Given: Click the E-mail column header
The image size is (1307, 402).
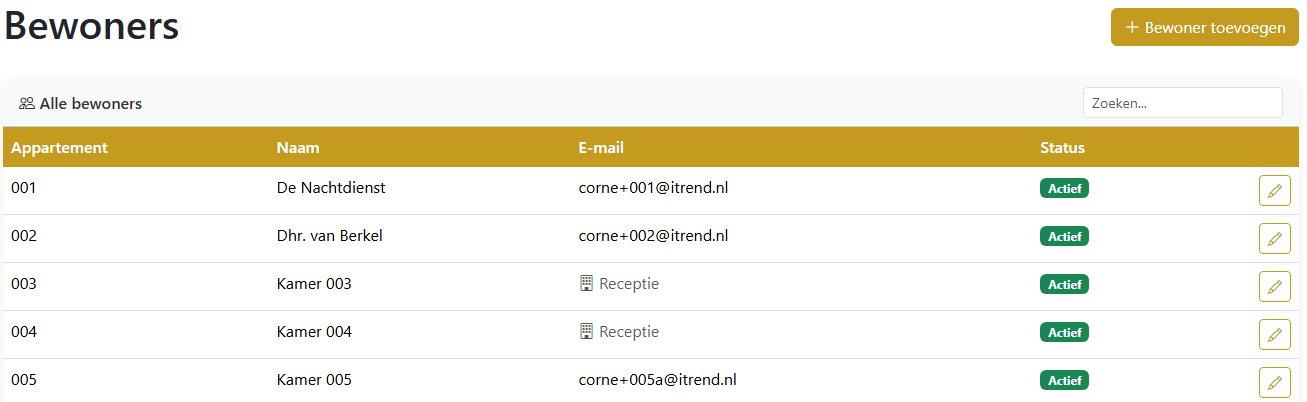Looking at the screenshot, I should click(601, 148).
